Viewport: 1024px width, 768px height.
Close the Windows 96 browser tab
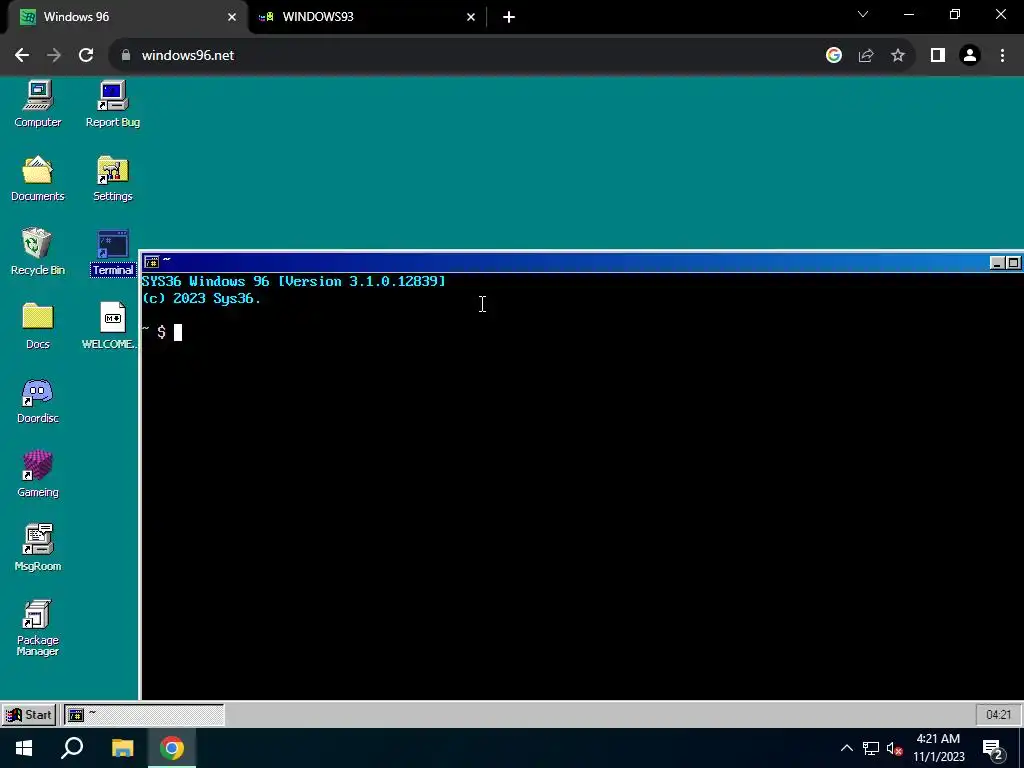tap(232, 17)
